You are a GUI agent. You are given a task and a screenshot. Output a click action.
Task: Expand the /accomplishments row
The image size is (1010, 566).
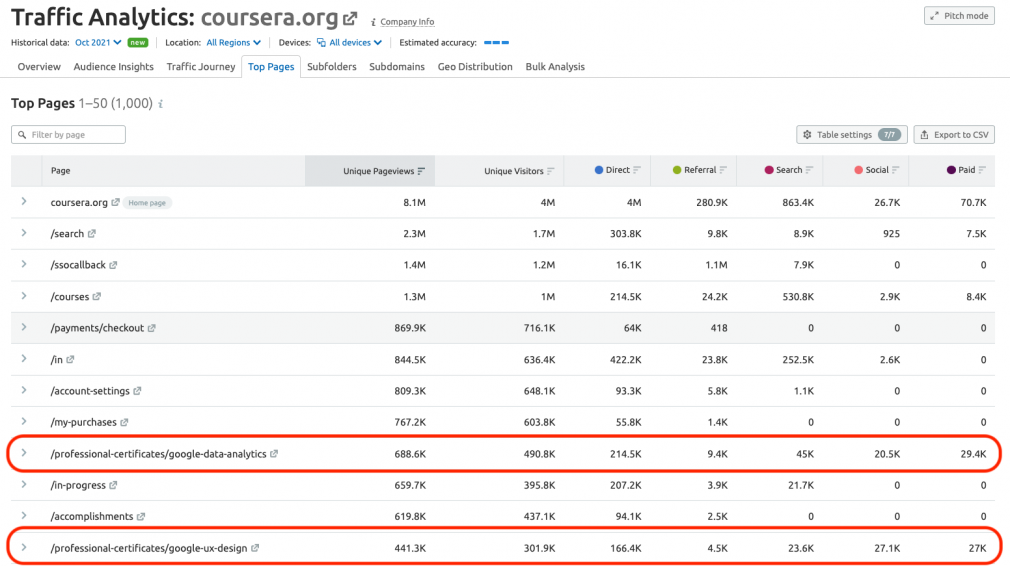(x=24, y=516)
